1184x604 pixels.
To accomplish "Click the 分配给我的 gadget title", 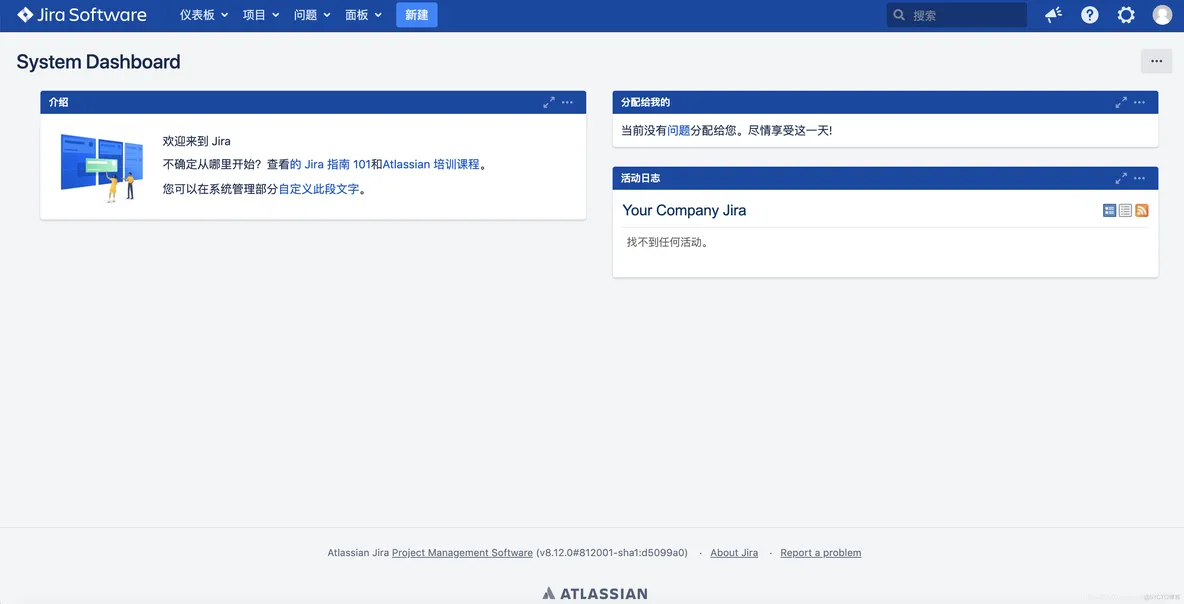I will point(646,102).
